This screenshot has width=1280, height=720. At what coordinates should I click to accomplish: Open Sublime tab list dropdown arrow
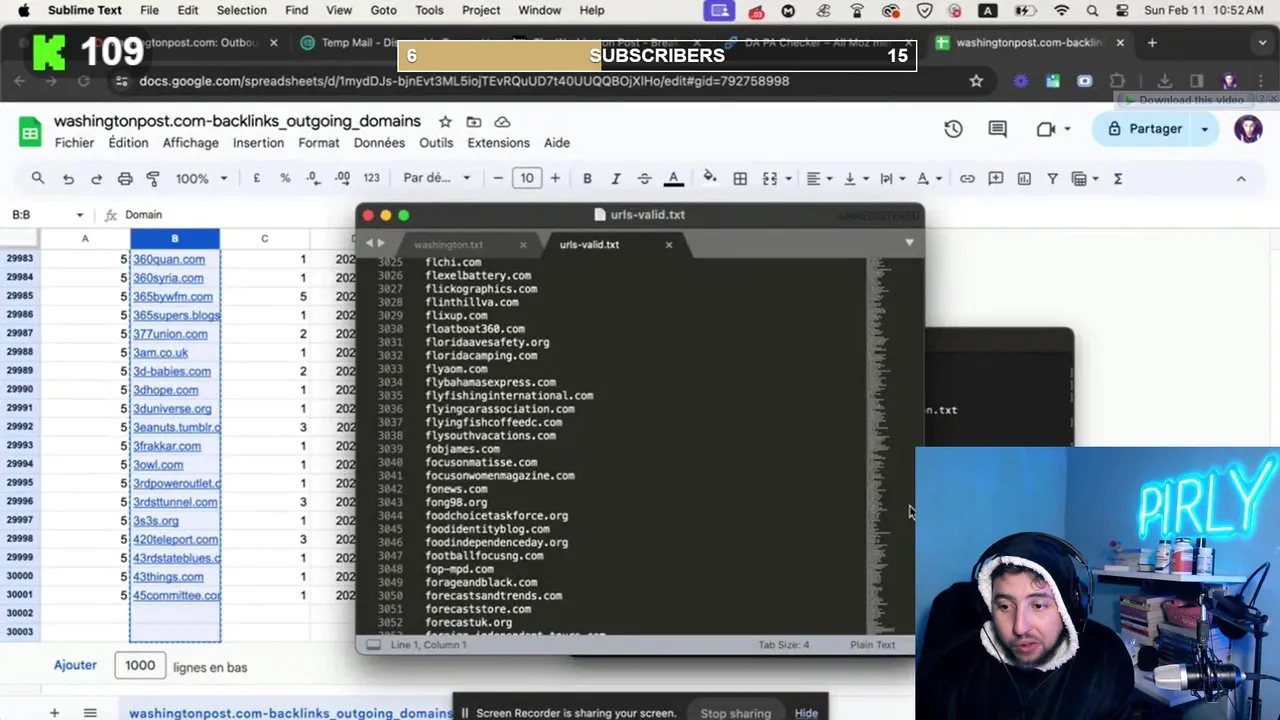coord(909,243)
